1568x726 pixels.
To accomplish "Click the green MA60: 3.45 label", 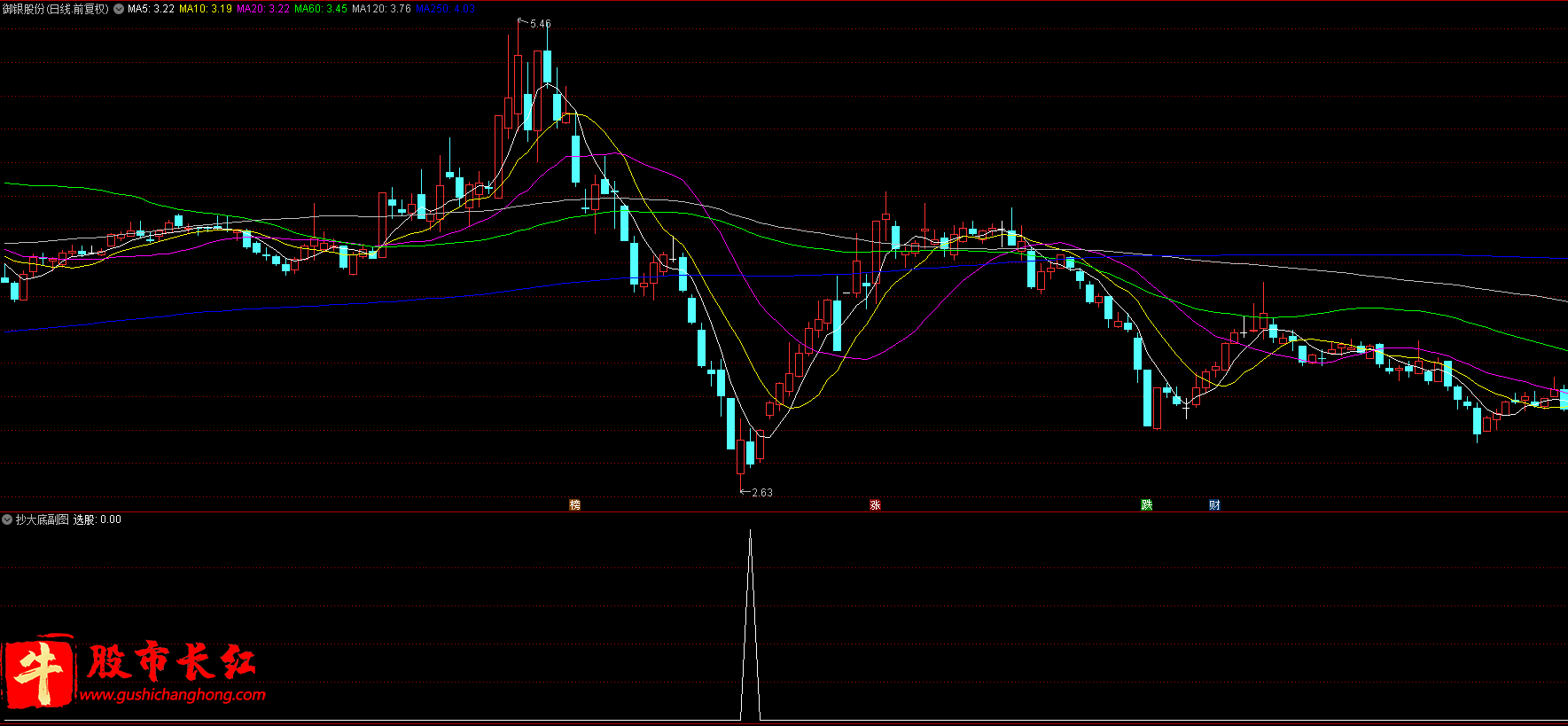I will point(321,9).
